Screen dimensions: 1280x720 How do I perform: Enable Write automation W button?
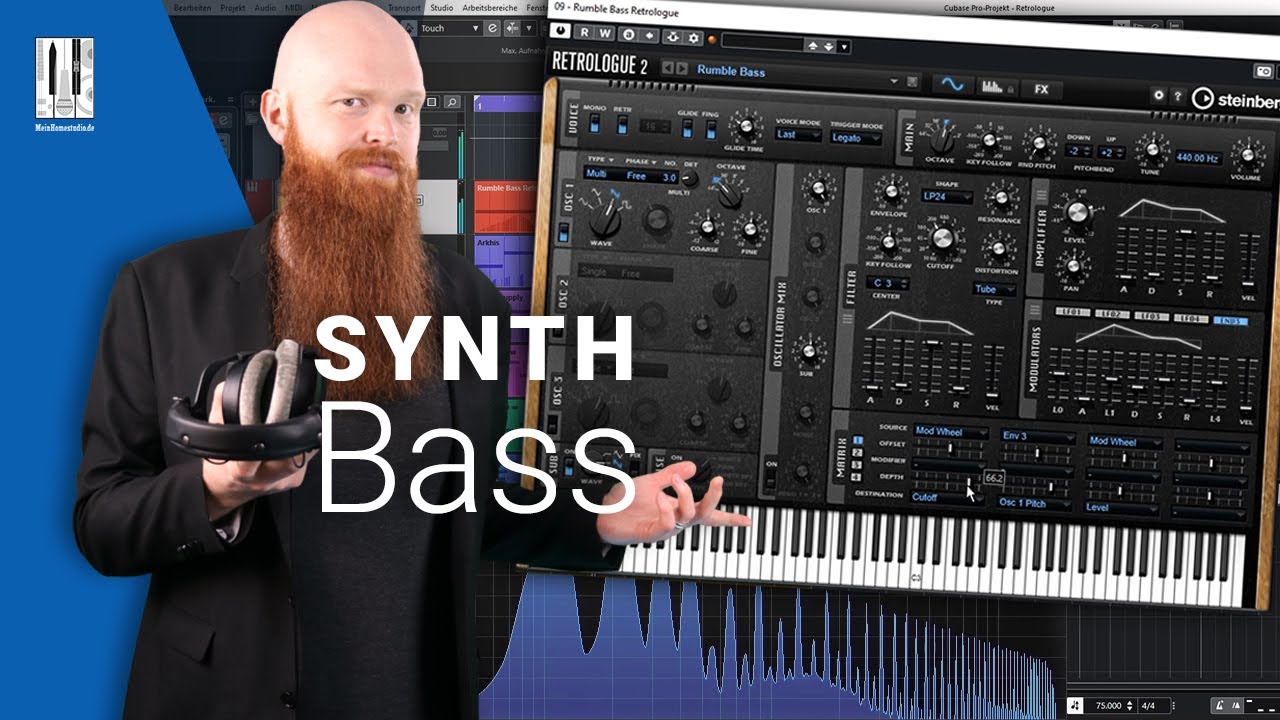605,35
